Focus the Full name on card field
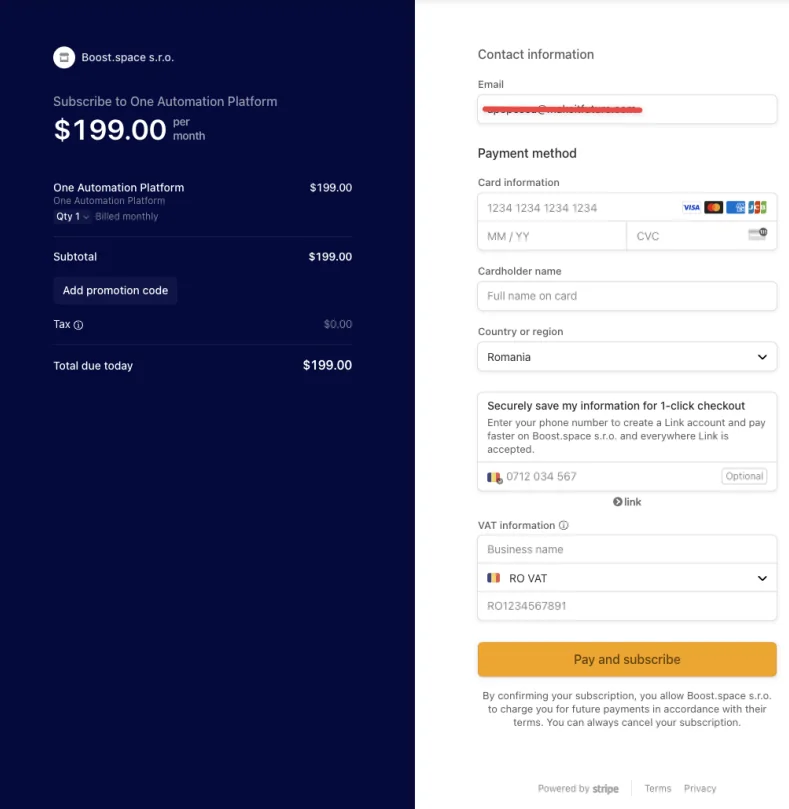The width and height of the screenshot is (789, 809). coord(627,296)
